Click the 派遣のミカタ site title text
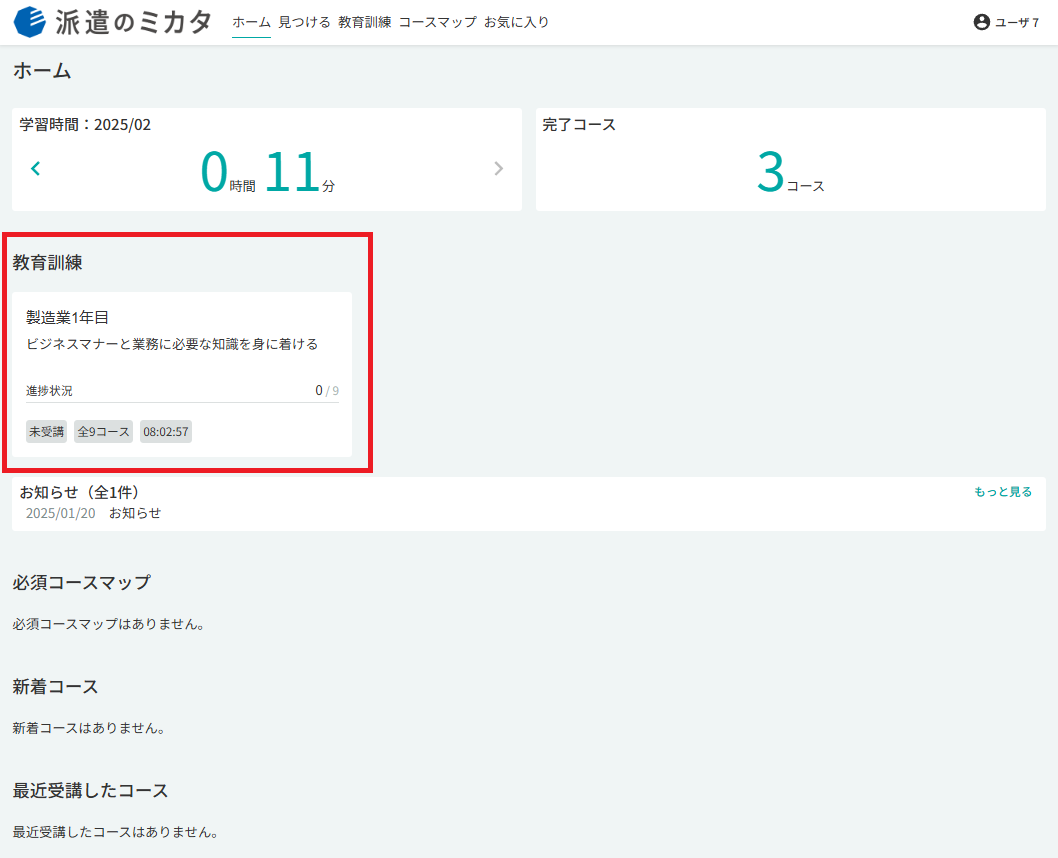The image size is (1058, 858). 134,22
